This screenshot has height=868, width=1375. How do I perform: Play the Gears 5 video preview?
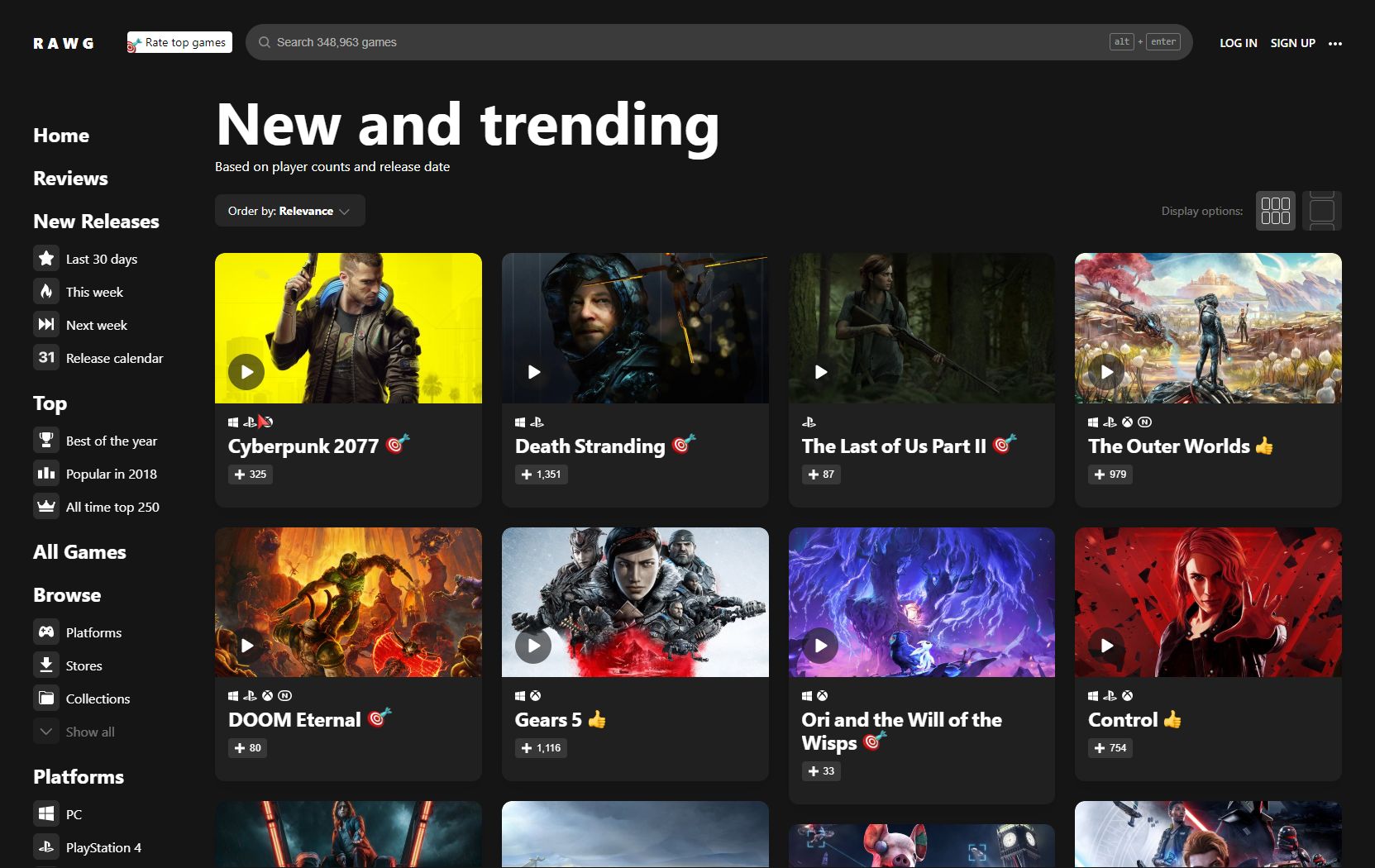(533, 646)
